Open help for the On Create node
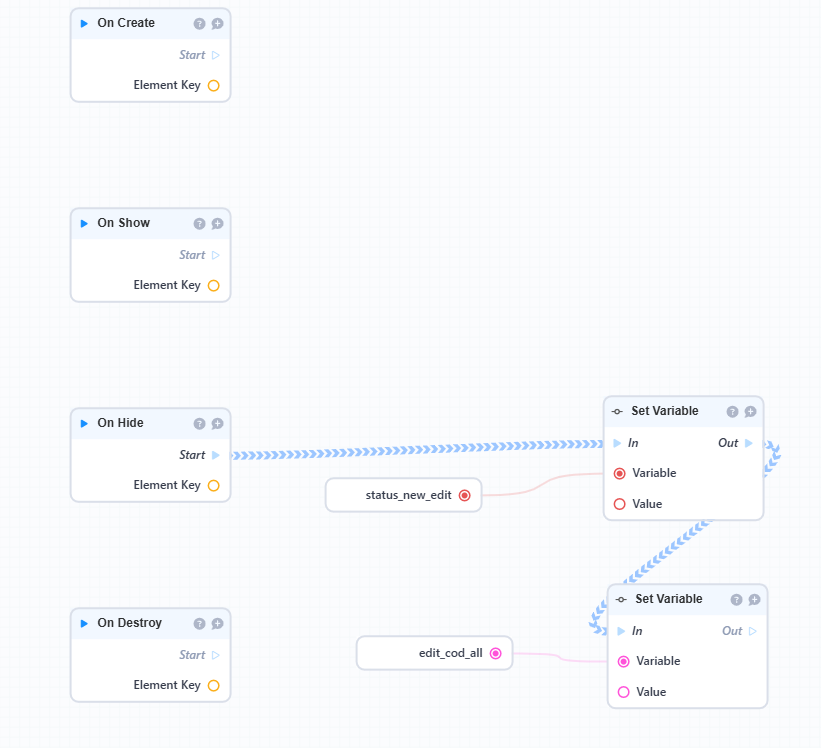The image size is (821, 748). tap(199, 24)
